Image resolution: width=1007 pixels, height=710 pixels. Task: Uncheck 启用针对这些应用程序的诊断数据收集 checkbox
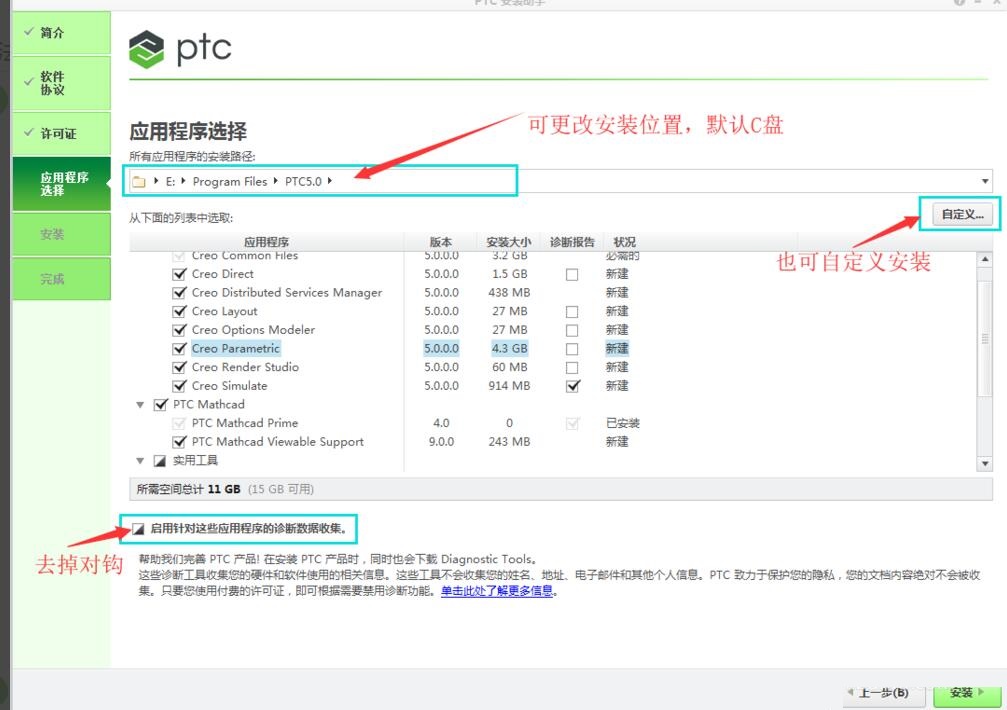[x=137, y=529]
